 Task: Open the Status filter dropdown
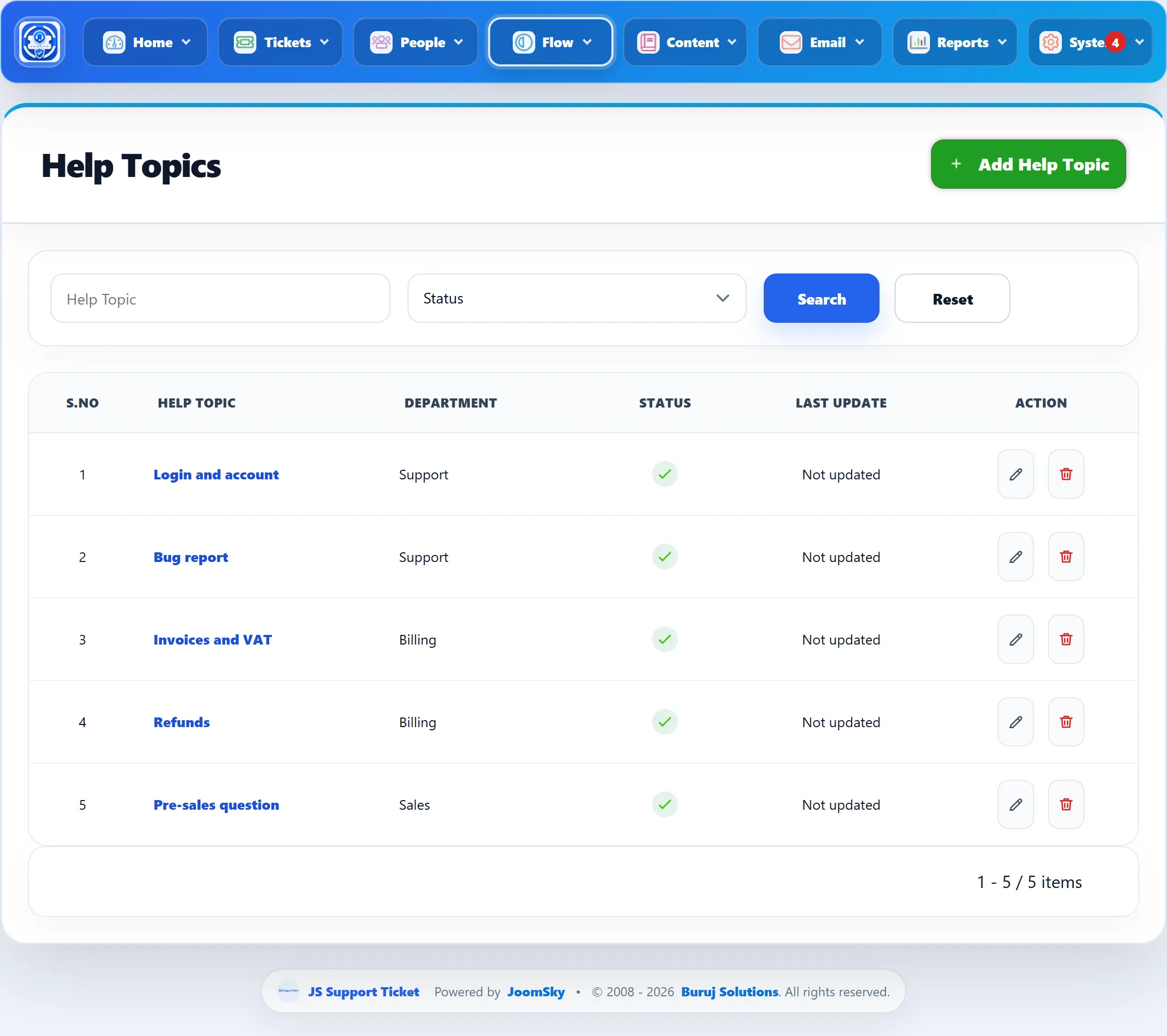click(577, 298)
